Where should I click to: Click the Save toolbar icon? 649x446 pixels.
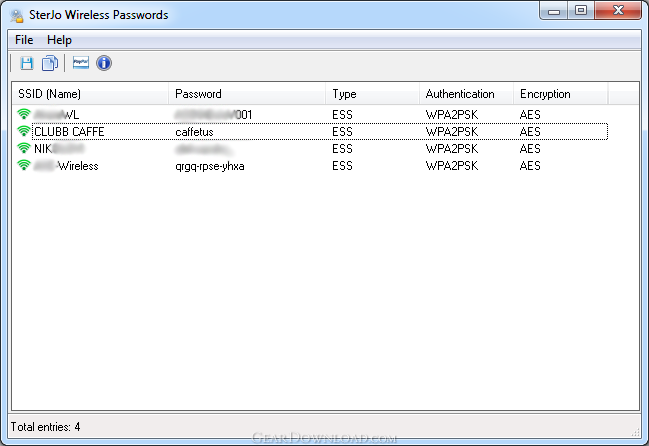27,63
